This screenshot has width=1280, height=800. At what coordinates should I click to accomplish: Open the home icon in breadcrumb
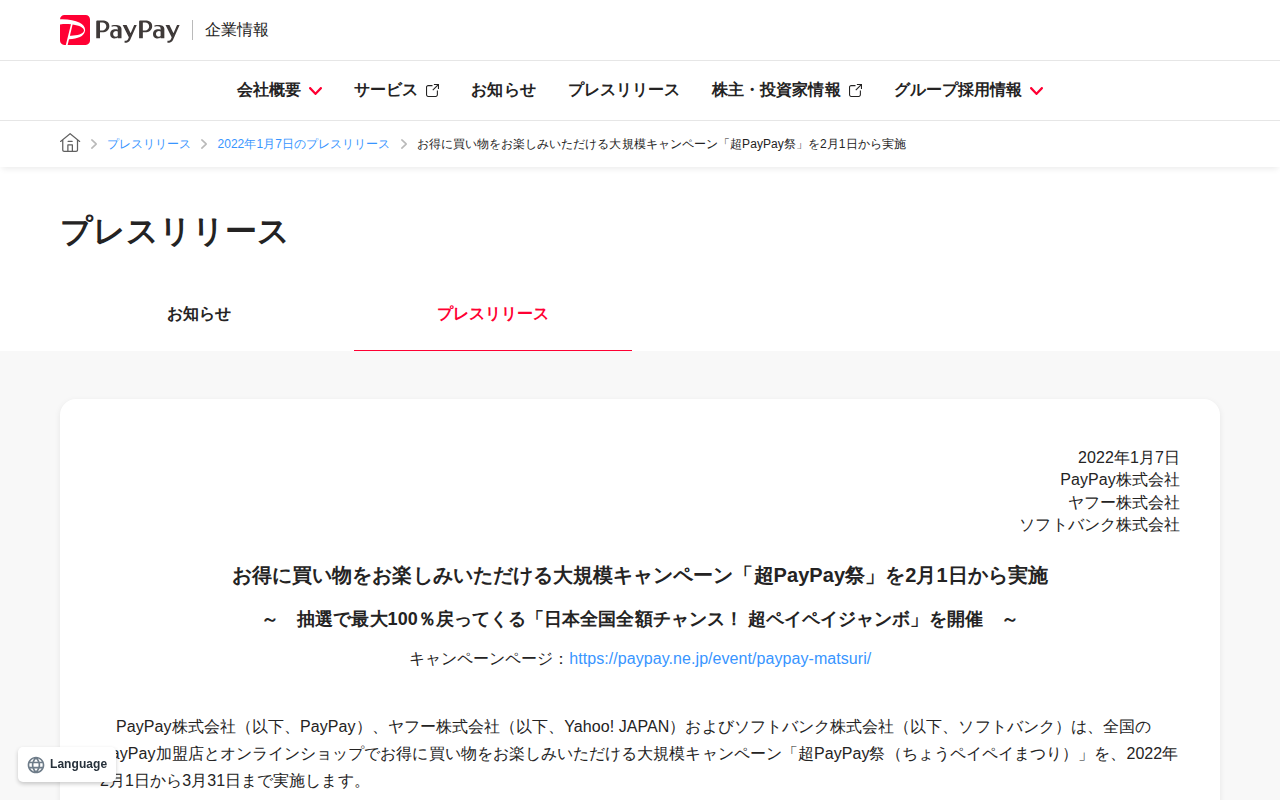[70, 143]
